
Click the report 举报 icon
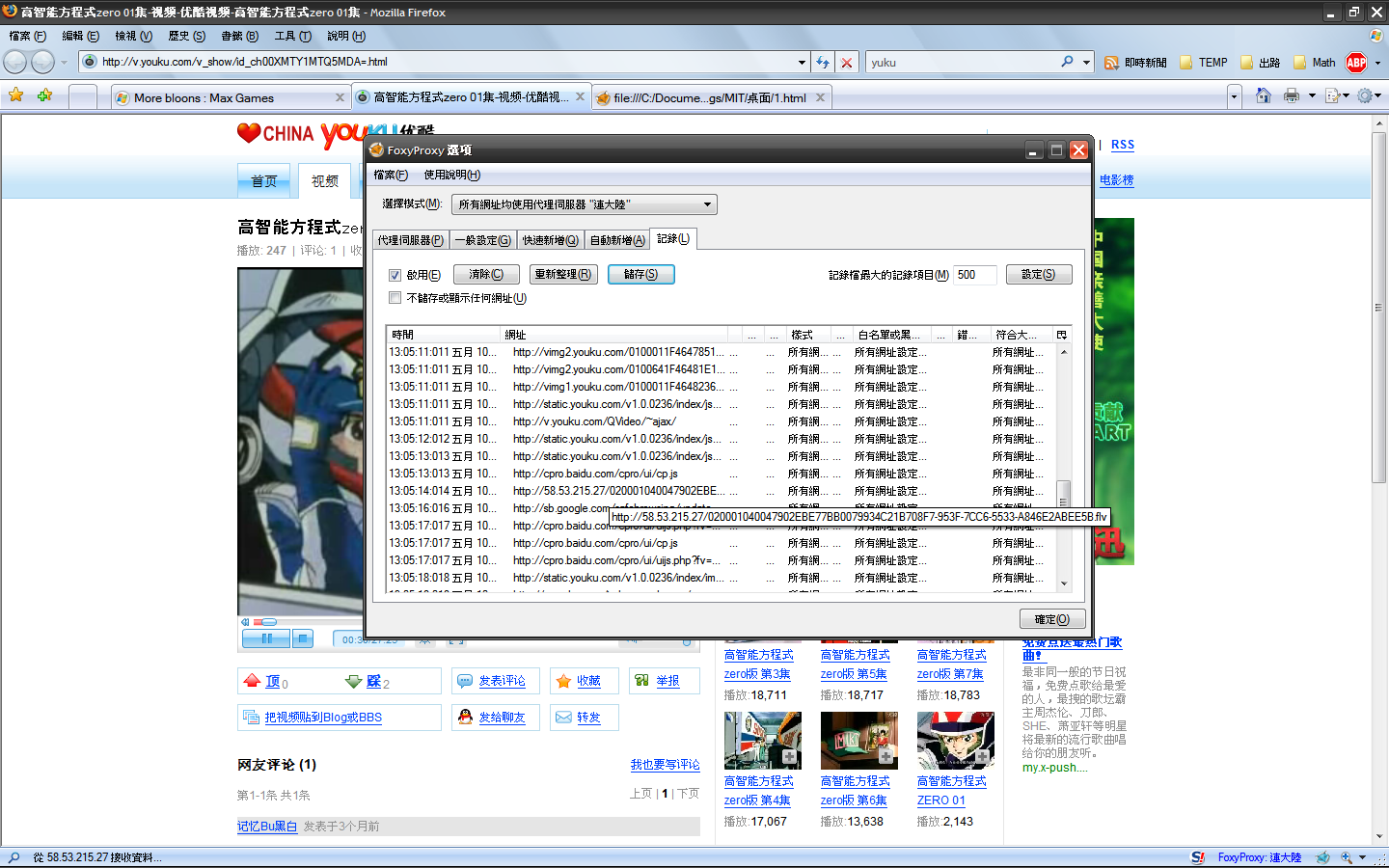click(x=642, y=681)
